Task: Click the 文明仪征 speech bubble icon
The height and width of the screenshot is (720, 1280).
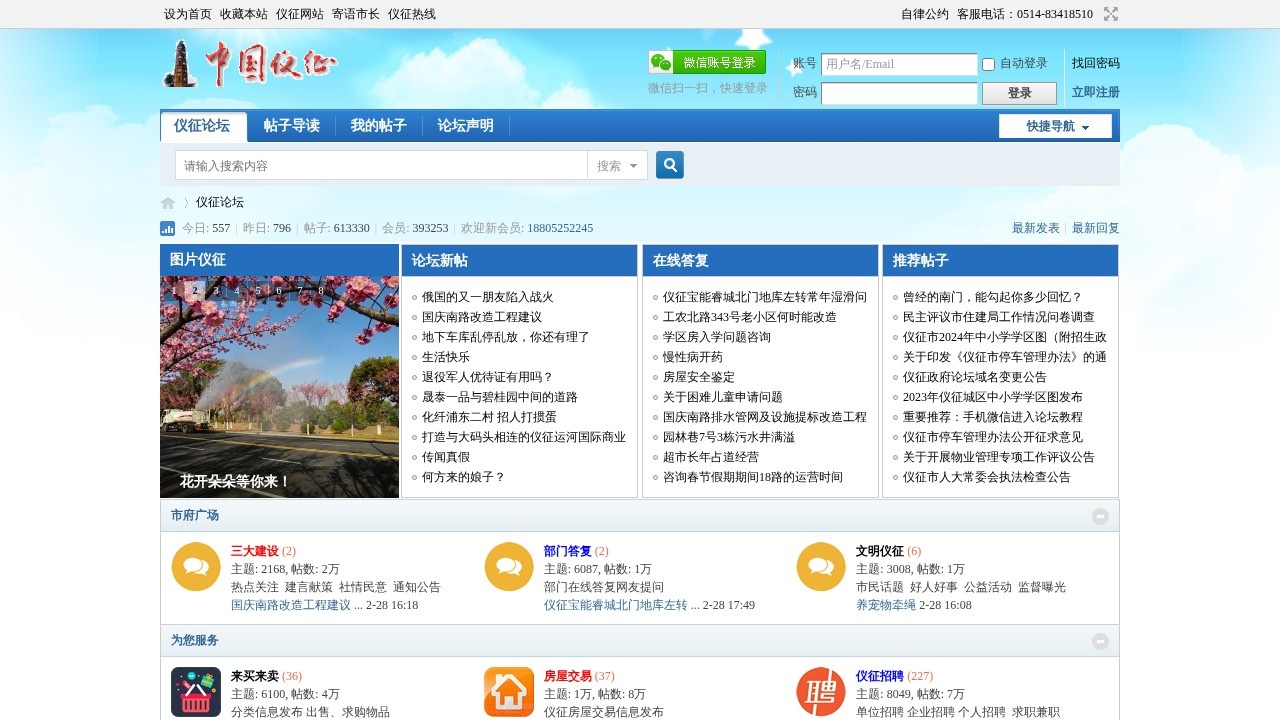Action: [x=820, y=566]
